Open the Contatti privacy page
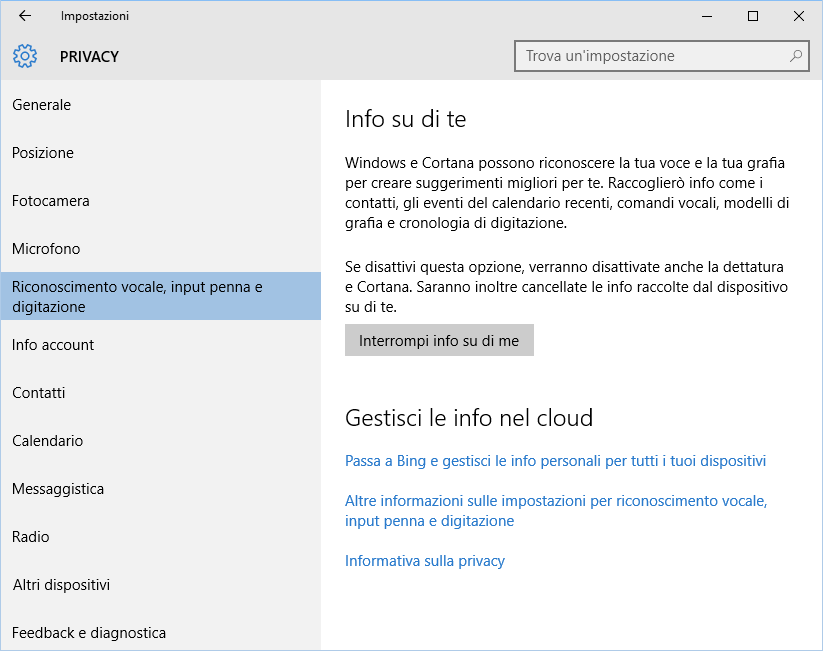The height and width of the screenshot is (651, 823). click(x=161, y=393)
